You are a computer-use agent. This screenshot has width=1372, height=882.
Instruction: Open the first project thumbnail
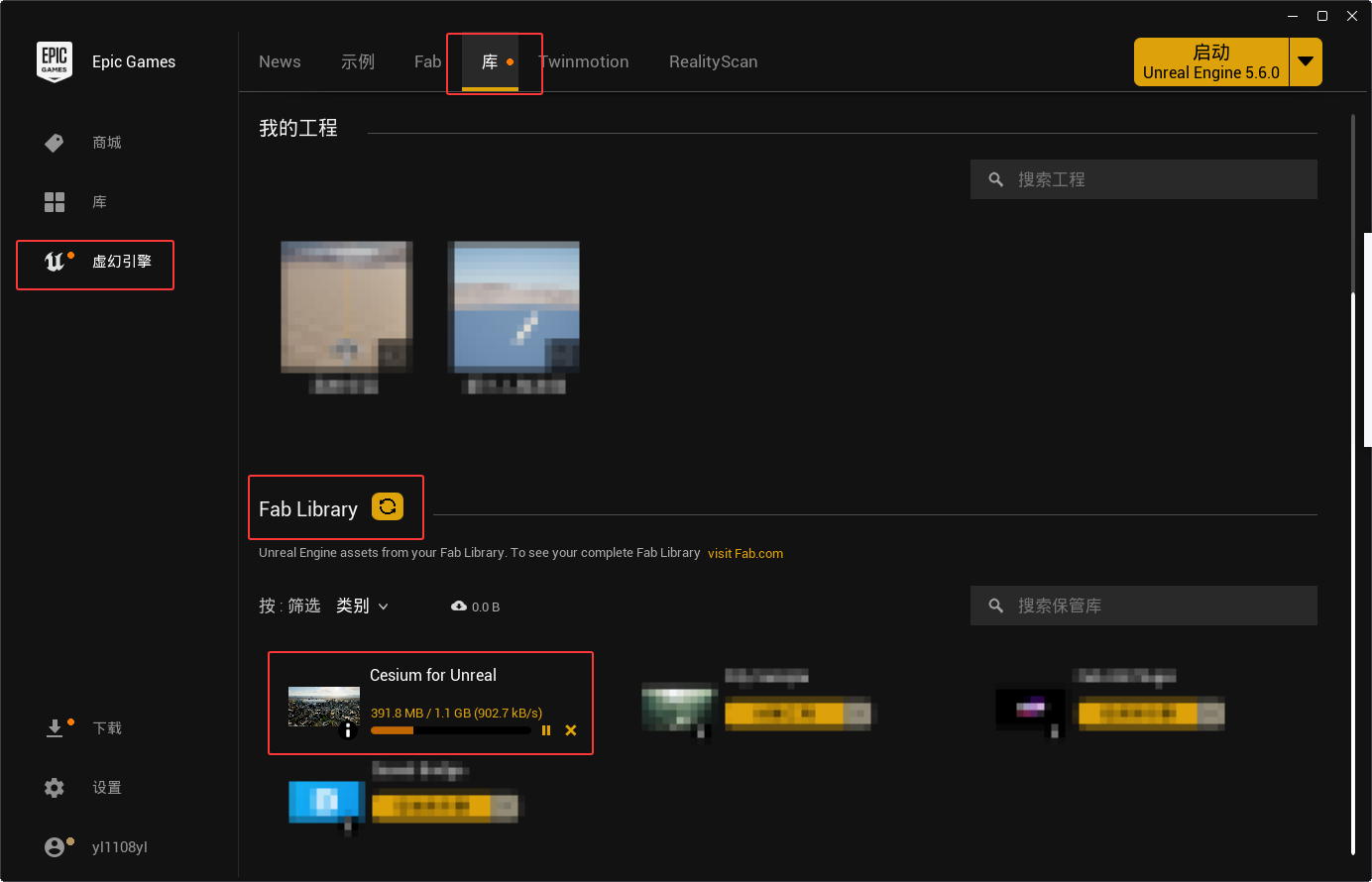click(x=346, y=306)
